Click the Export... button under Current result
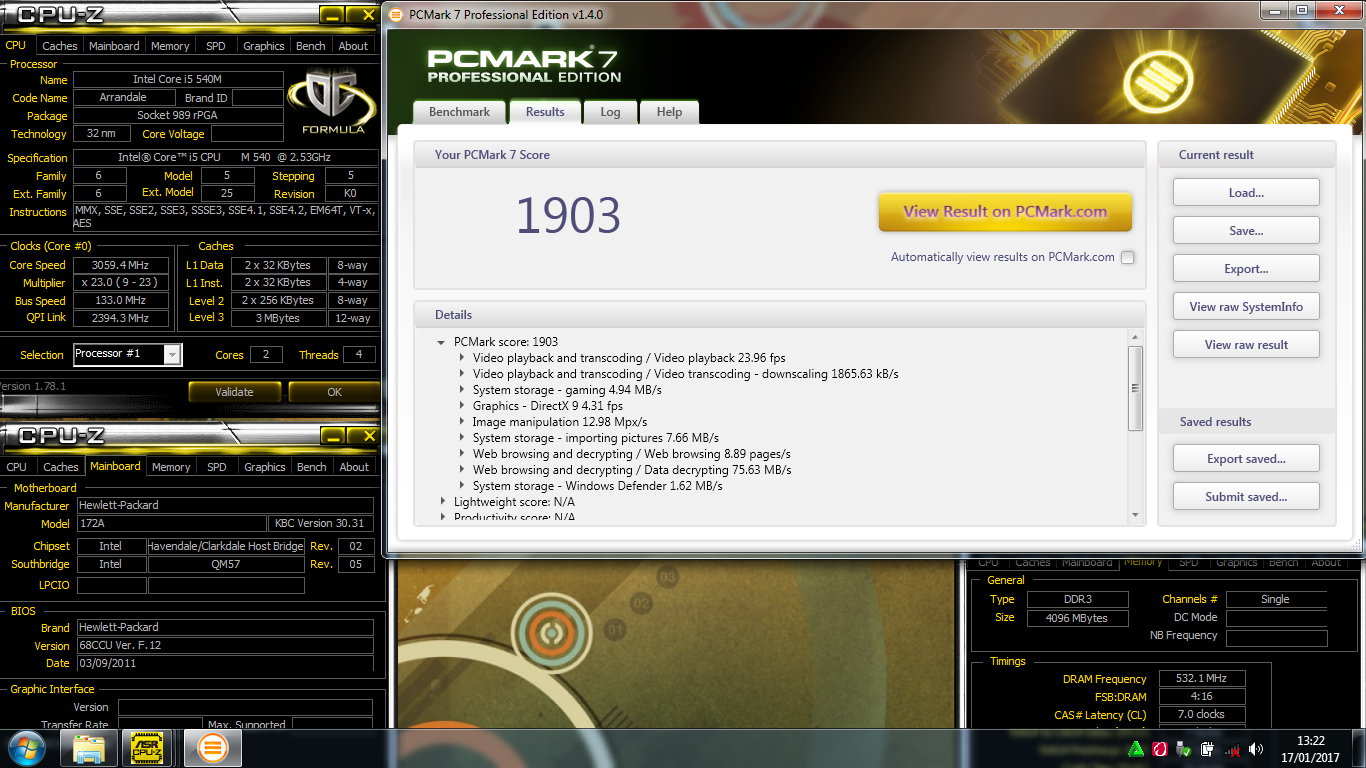The image size is (1366, 768). click(x=1246, y=269)
